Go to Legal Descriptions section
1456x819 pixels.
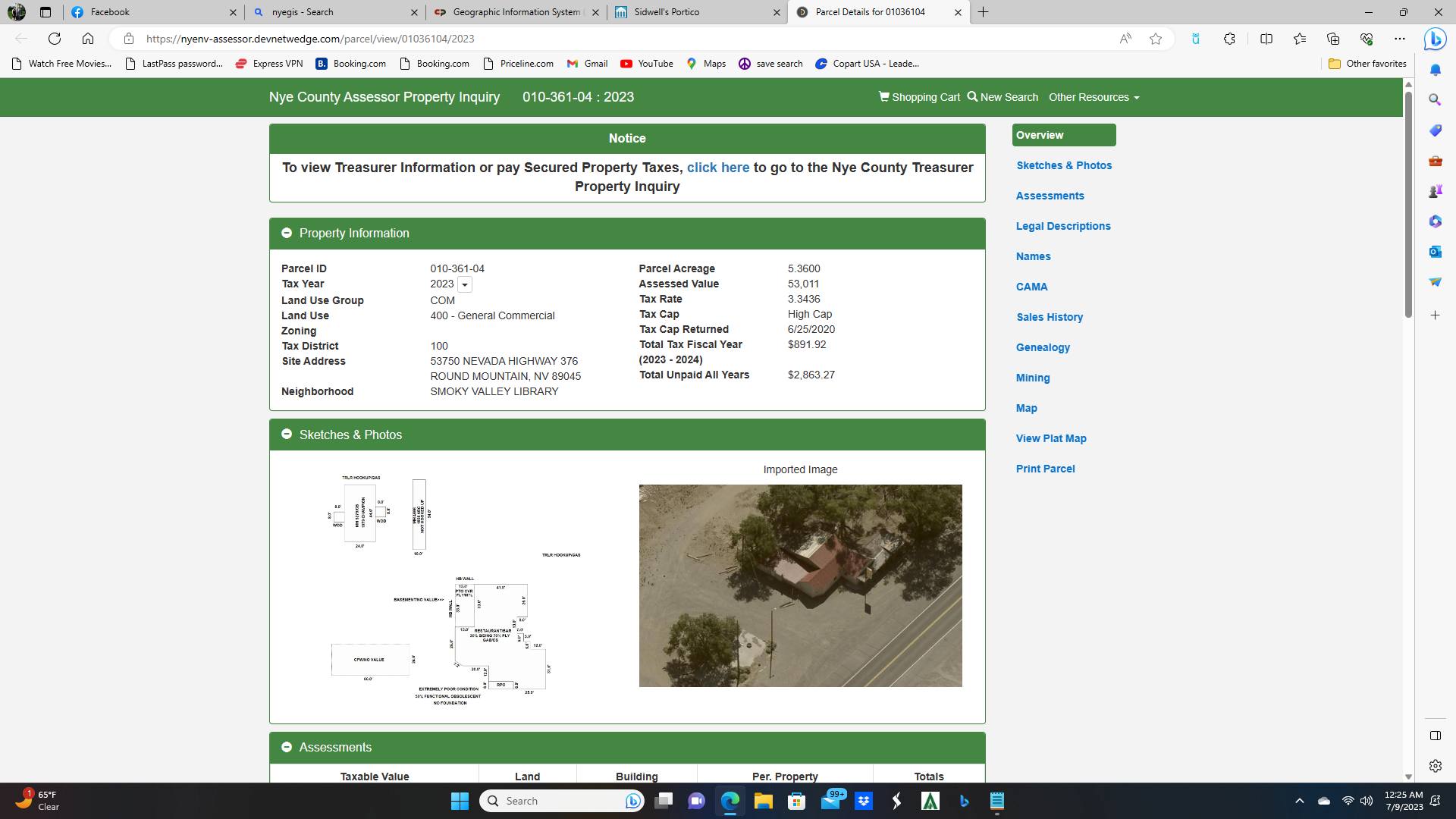click(1063, 226)
